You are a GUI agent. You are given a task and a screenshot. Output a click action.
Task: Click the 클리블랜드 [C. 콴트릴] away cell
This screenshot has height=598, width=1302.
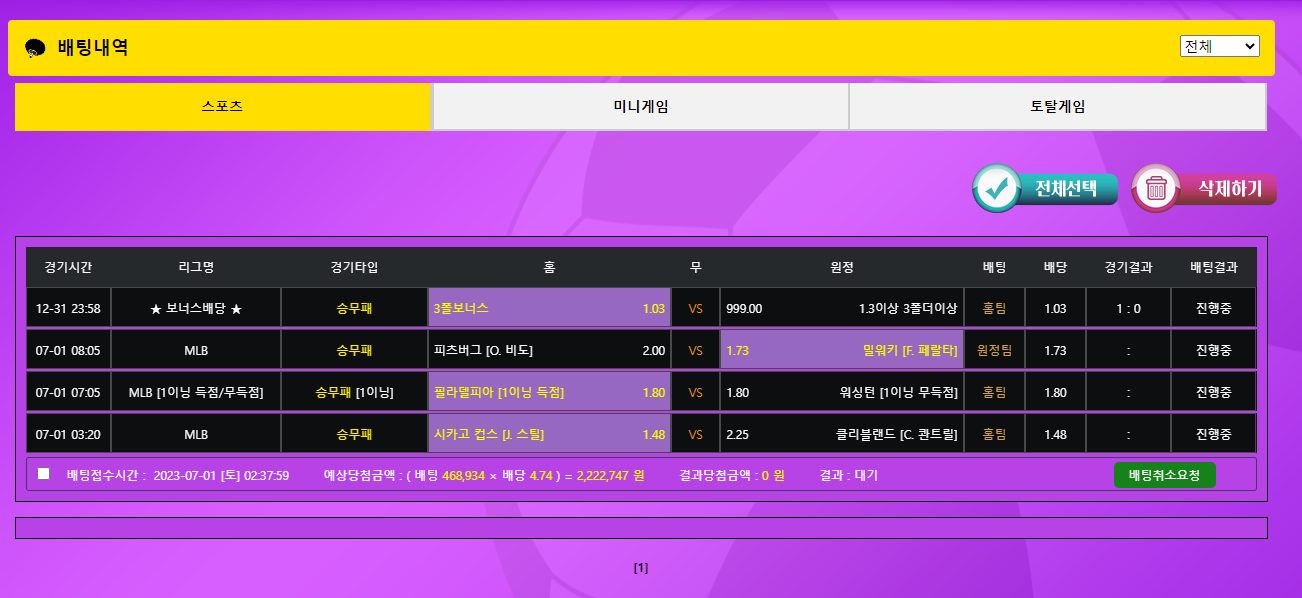[x=841, y=434]
